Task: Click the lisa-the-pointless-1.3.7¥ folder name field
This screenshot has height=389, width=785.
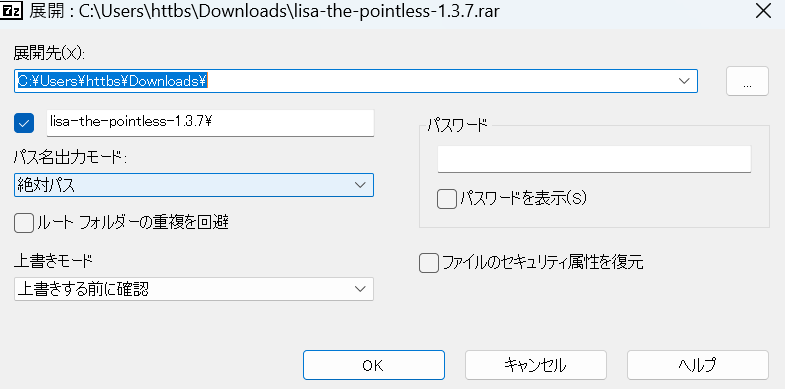Action: point(210,123)
